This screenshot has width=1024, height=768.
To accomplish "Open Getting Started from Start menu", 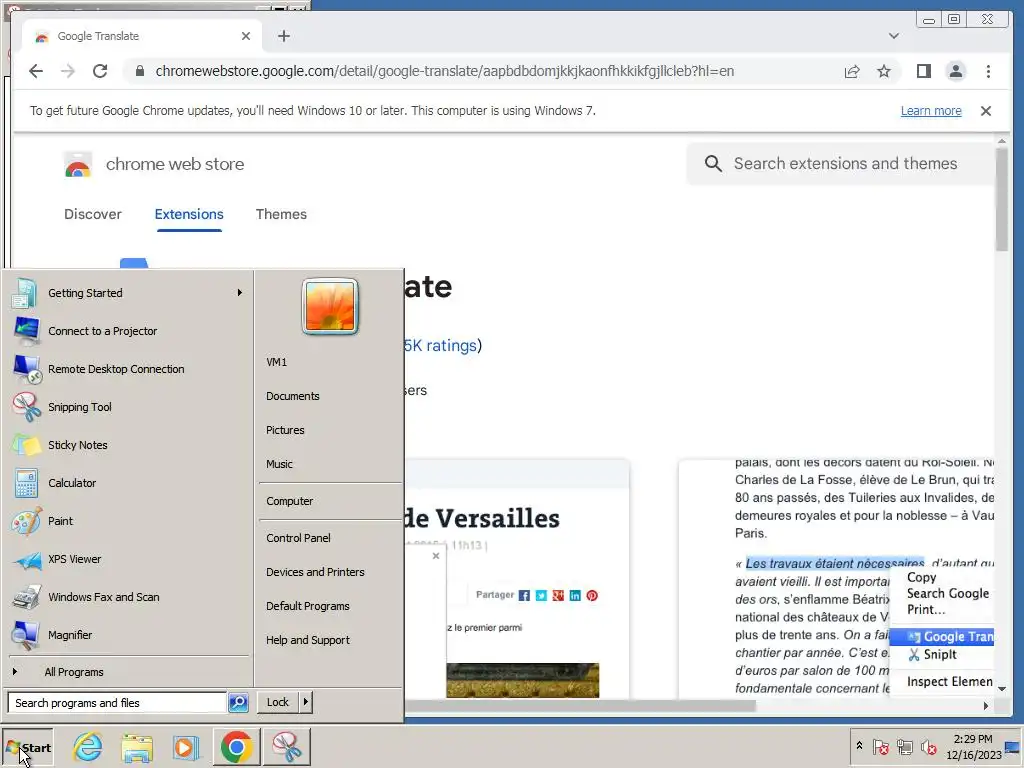I will 127,293.
